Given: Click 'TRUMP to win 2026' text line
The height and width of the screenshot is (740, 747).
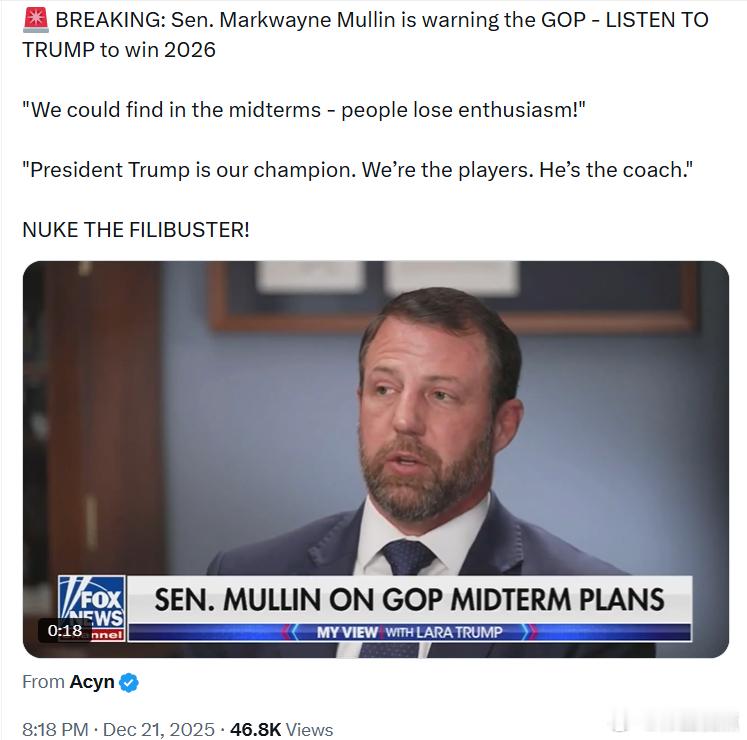Looking at the screenshot, I should pyautogui.click(x=119, y=49).
